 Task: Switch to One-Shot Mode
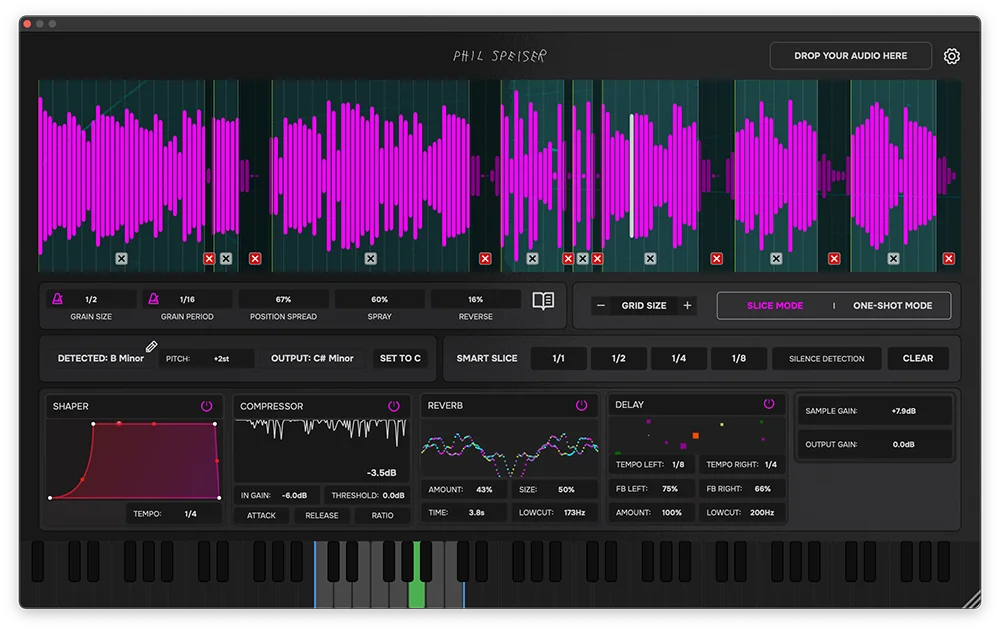coord(892,306)
